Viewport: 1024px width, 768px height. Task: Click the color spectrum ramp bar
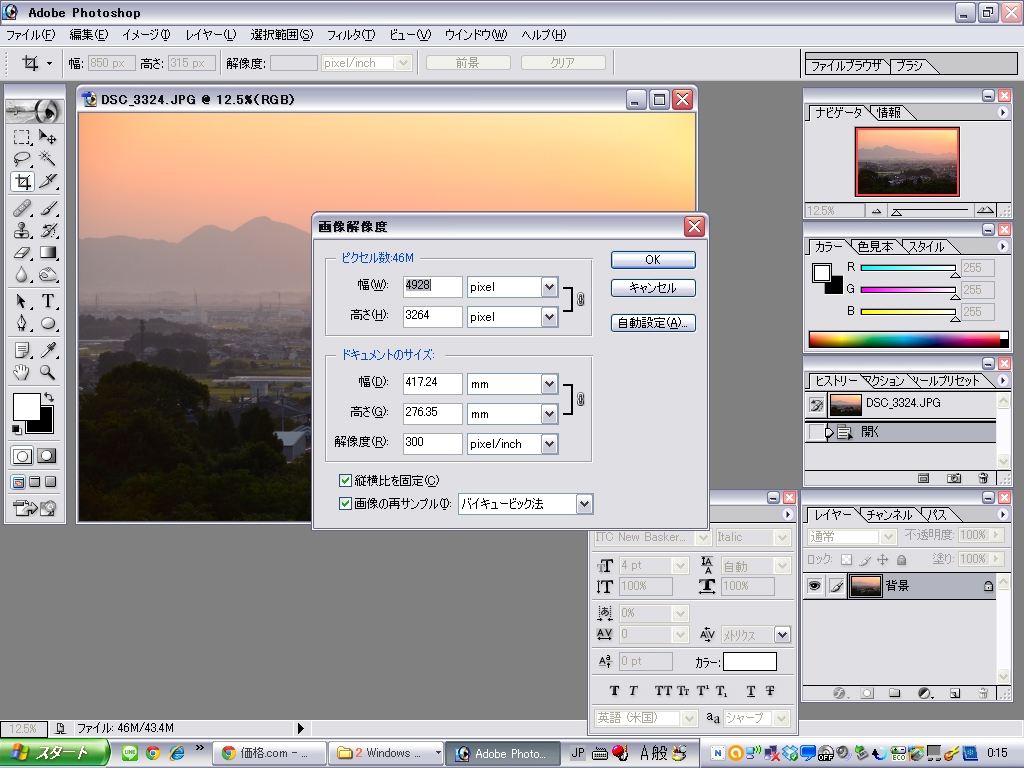903,339
